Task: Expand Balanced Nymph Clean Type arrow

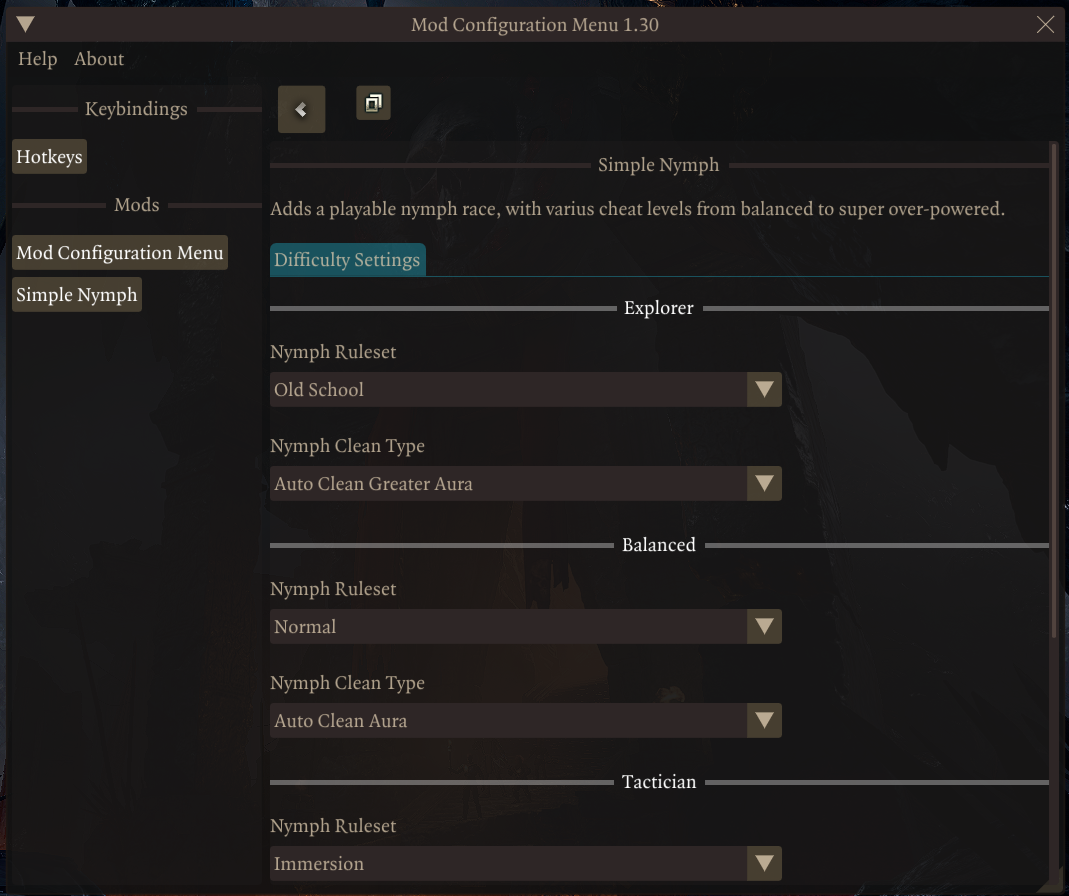Action: [764, 721]
